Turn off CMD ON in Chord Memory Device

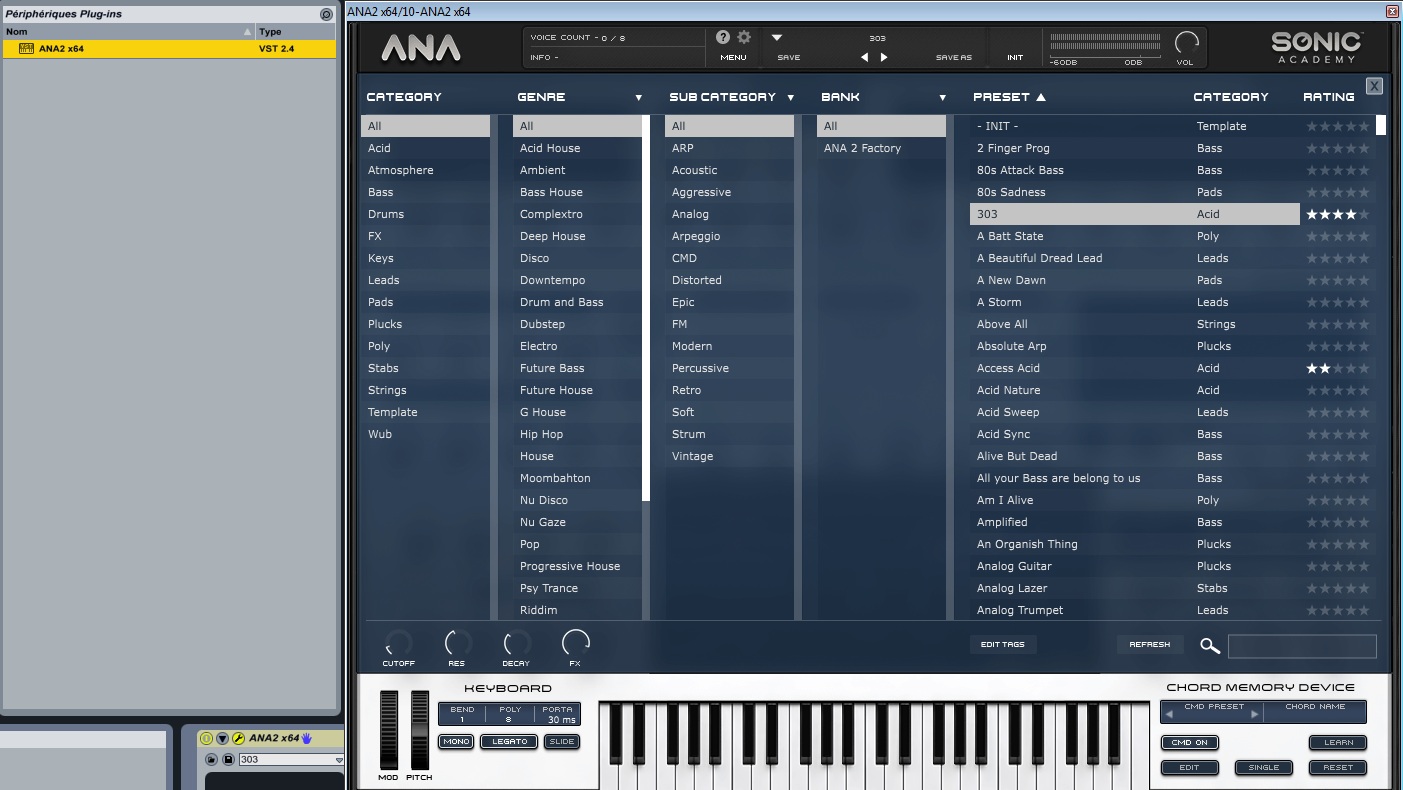(x=1189, y=742)
